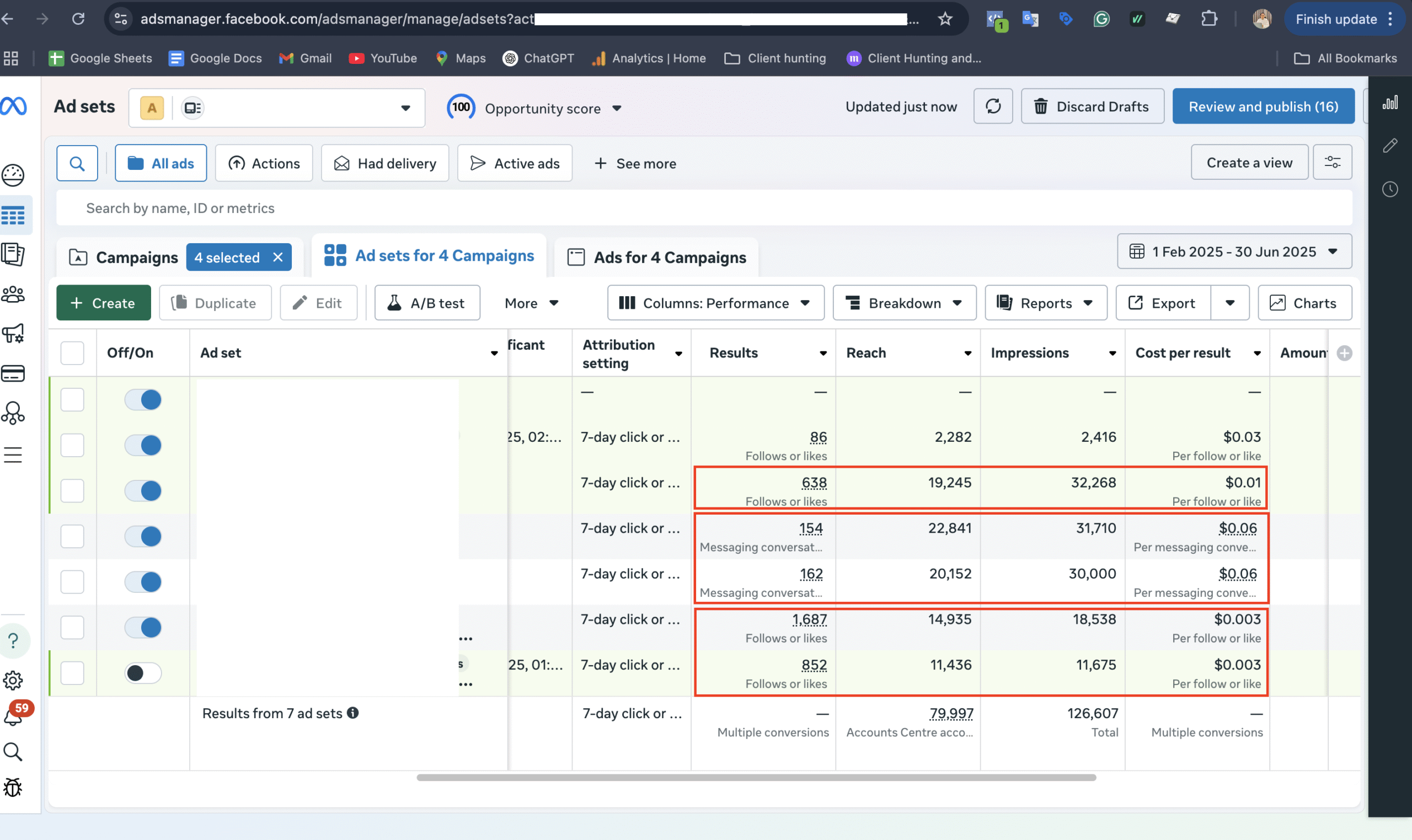Expand the Breakdown dropdown

(x=904, y=303)
